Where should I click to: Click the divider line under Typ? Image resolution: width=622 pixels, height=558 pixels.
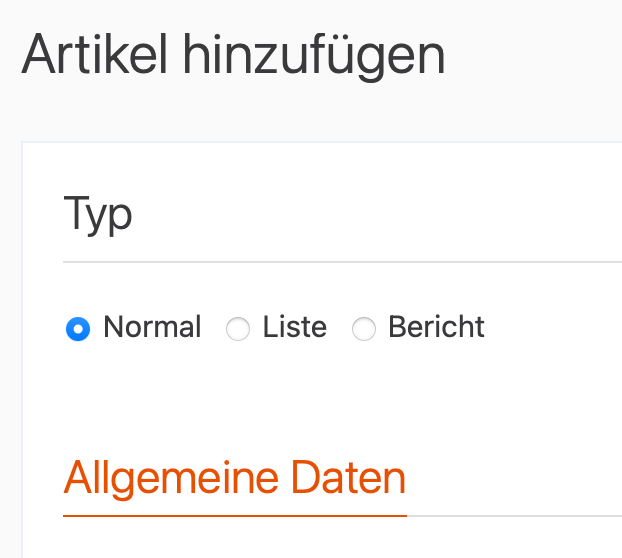coord(340,262)
